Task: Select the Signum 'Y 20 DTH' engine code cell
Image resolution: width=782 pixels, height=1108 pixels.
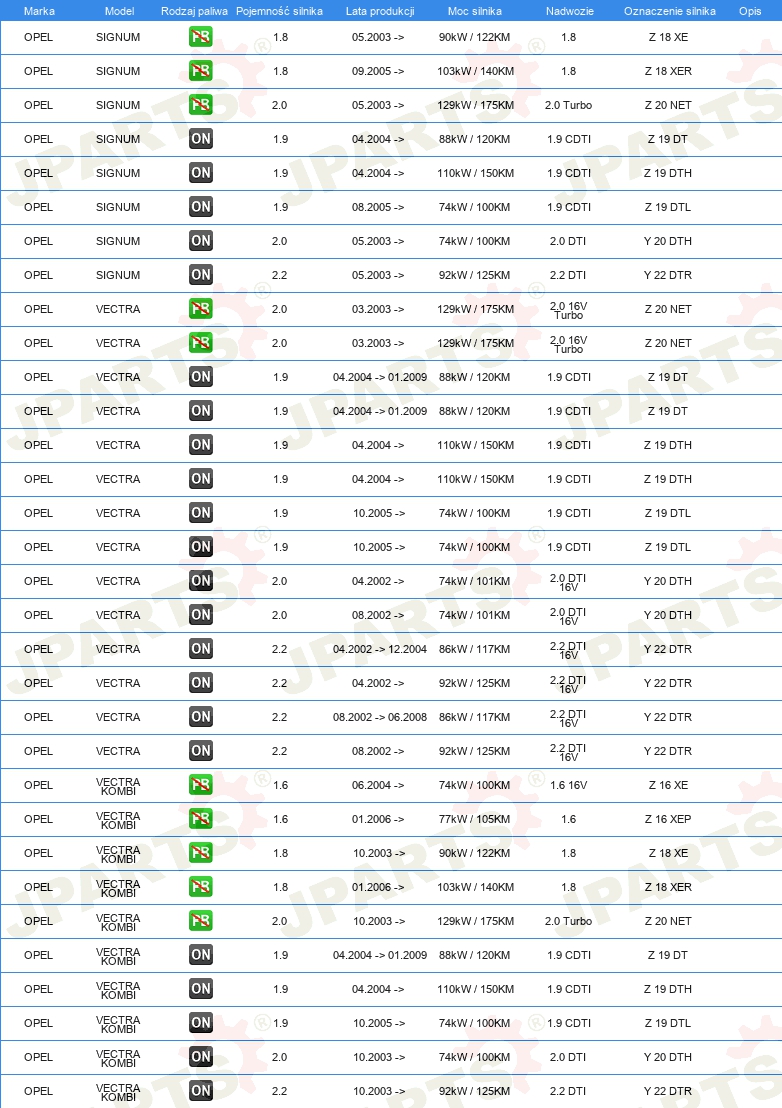Action: click(668, 241)
